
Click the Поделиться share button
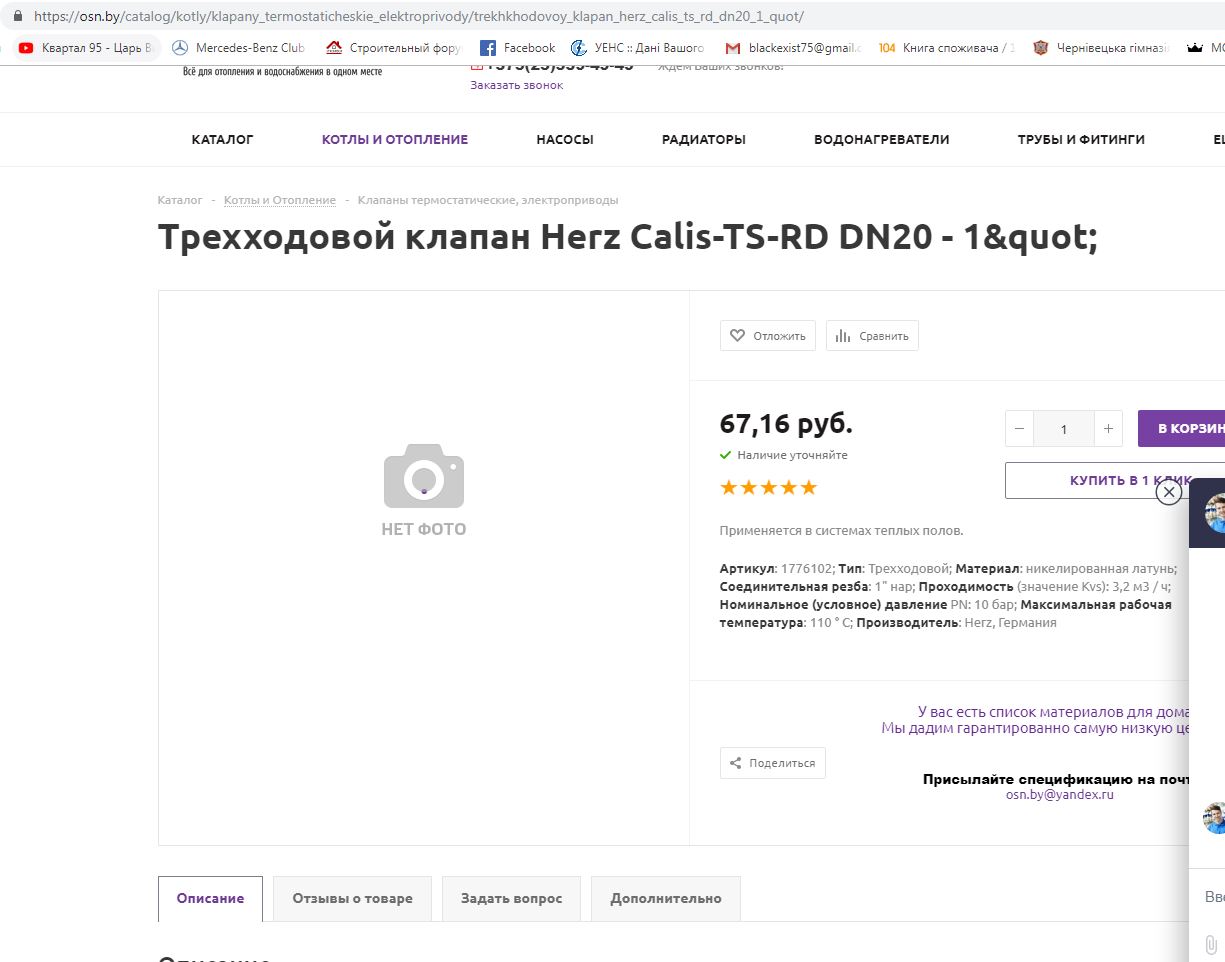(x=773, y=763)
